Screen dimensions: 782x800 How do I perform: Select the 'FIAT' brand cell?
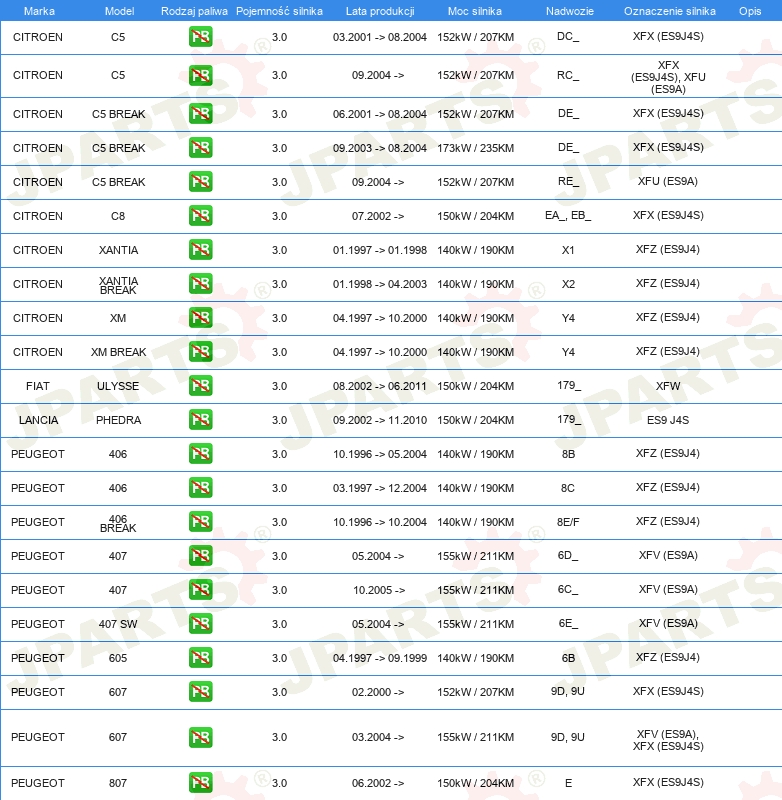(38, 386)
